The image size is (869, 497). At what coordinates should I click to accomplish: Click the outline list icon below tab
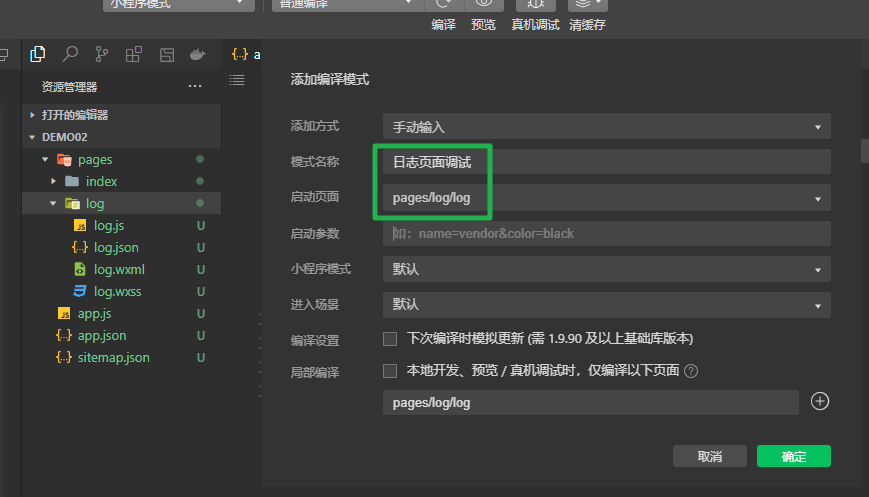237,80
